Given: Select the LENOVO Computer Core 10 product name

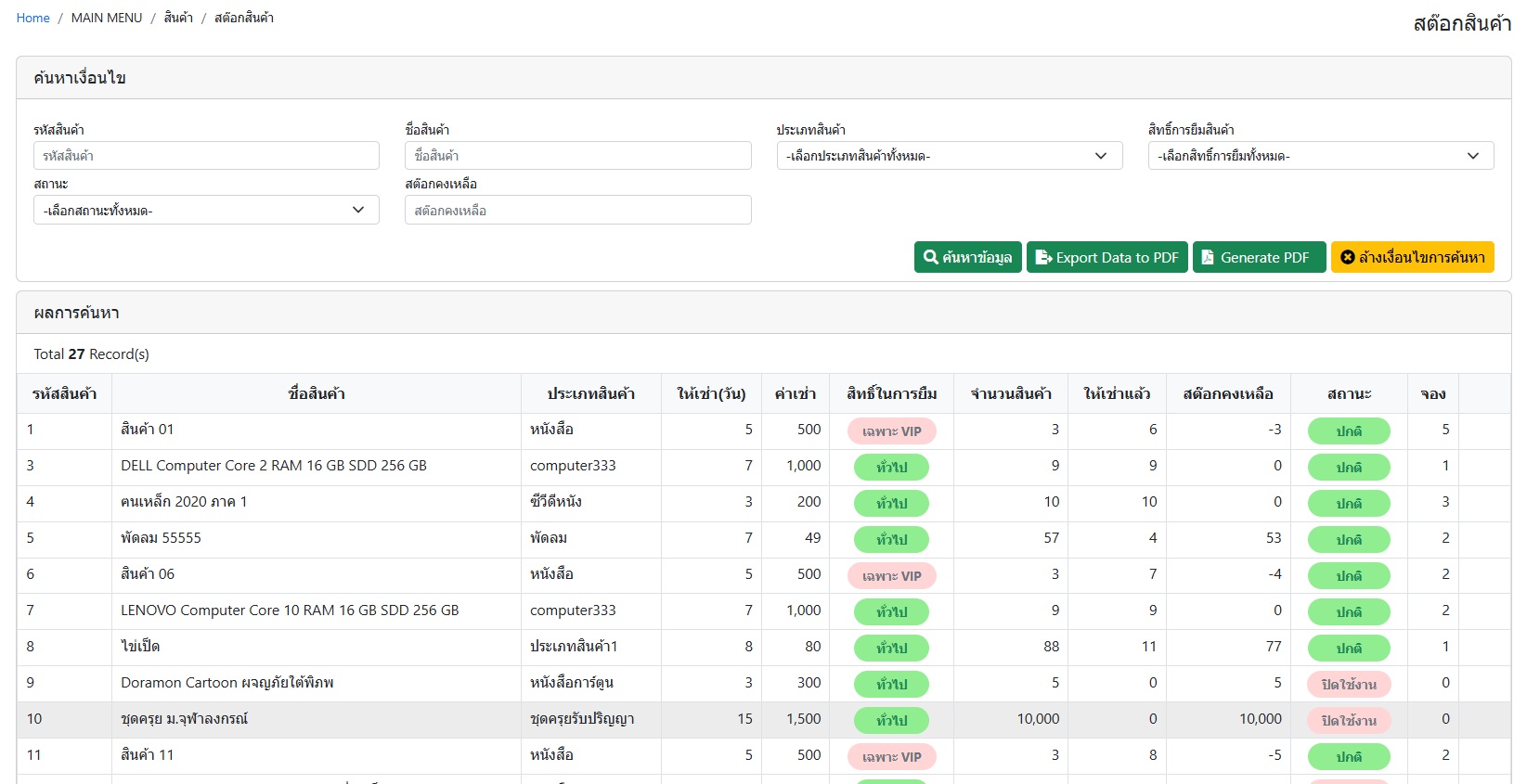Looking at the screenshot, I should [290, 610].
